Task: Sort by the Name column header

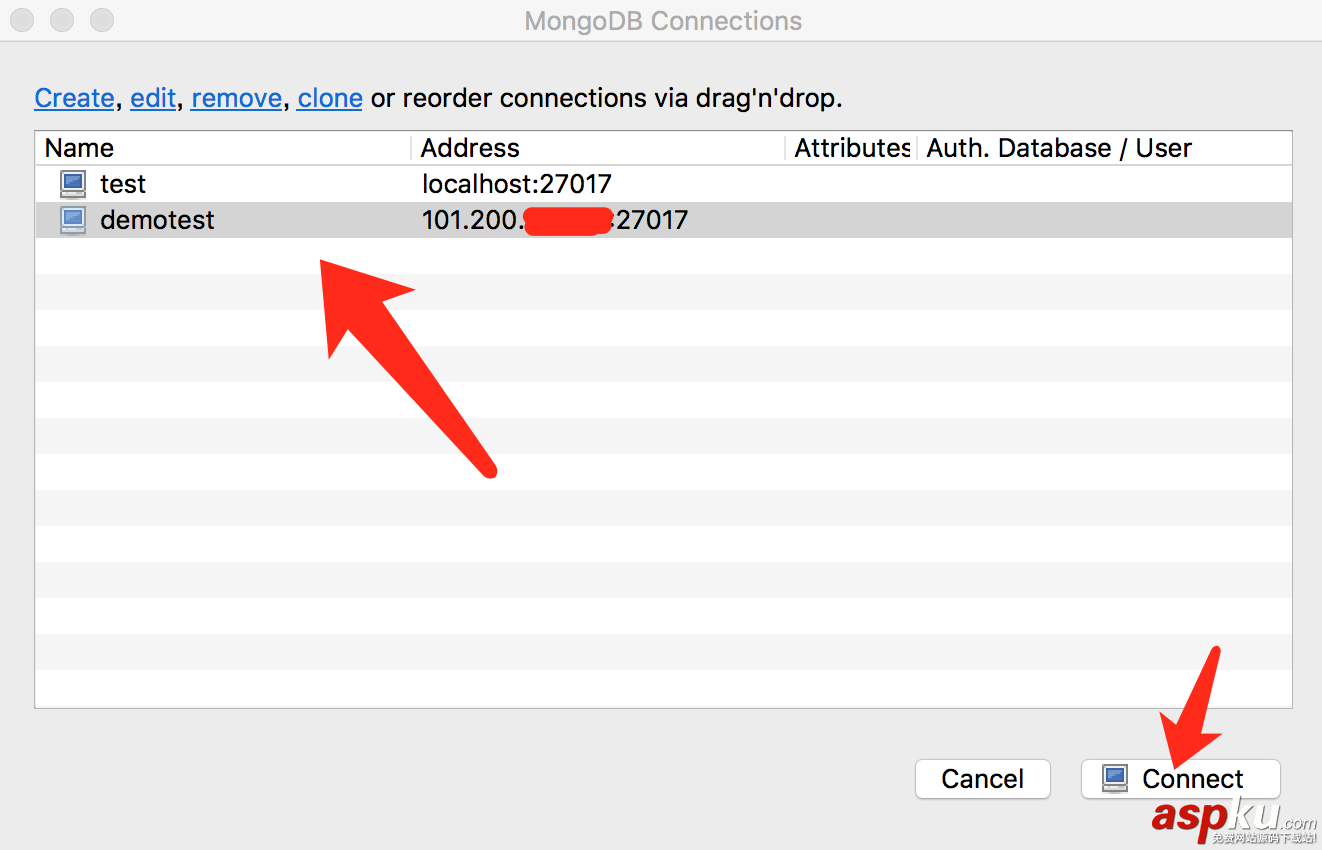Action: (x=80, y=148)
